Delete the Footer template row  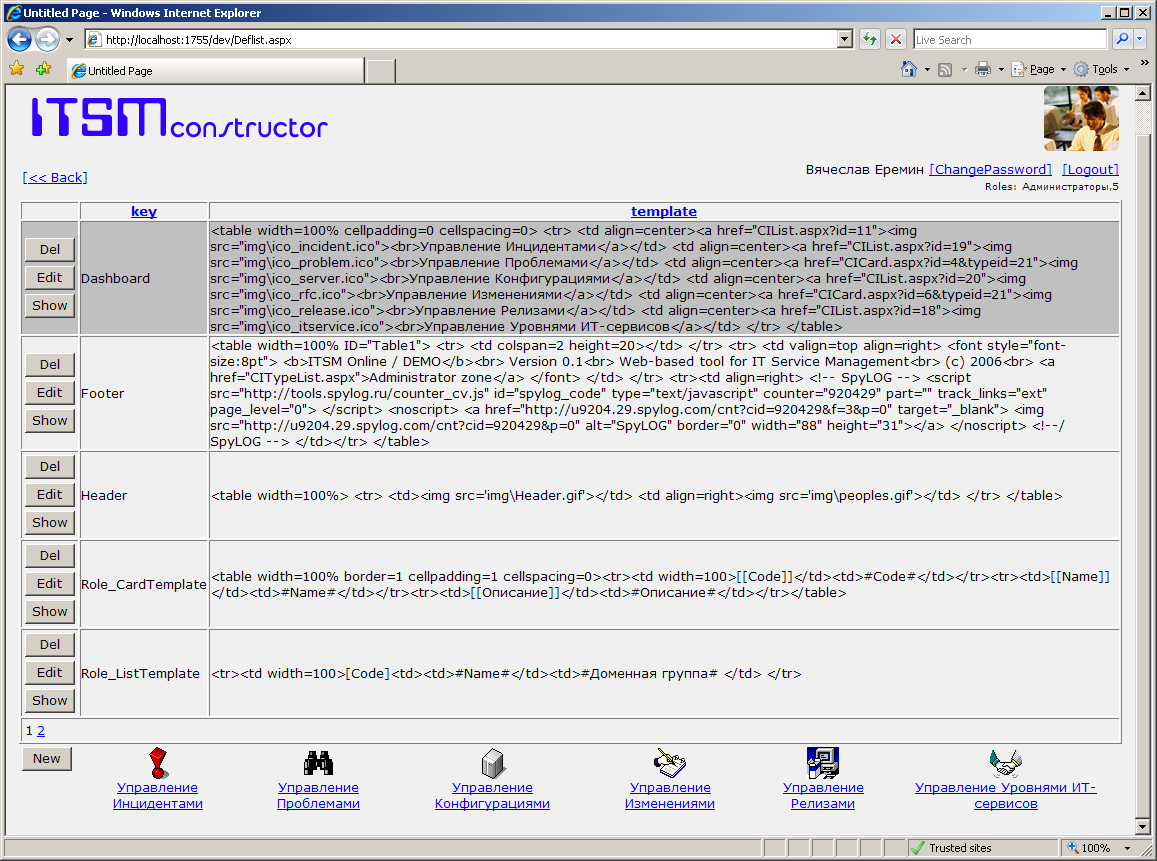49,364
